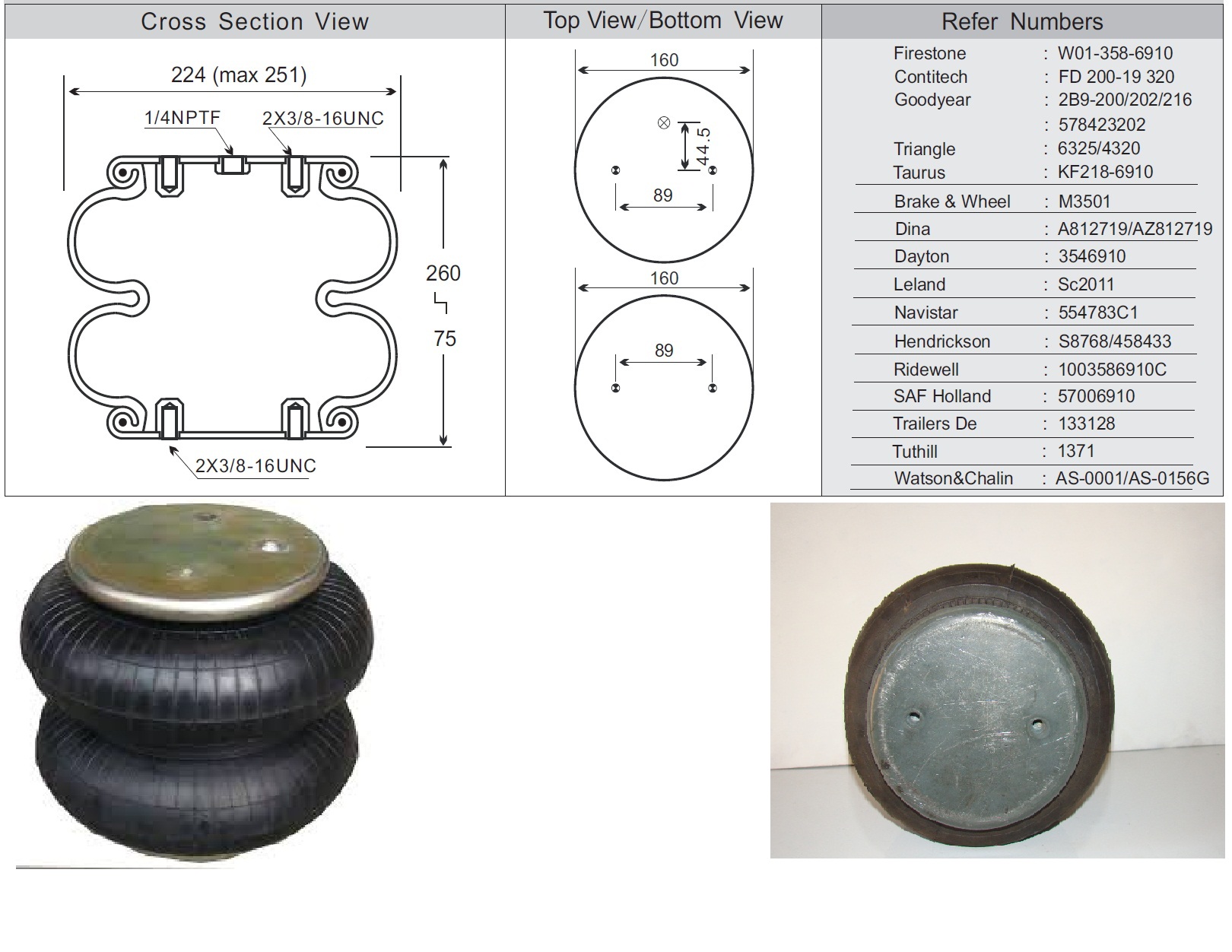Click the 1/4NPTF label
Screen dimensions: 1232x952
183,118
